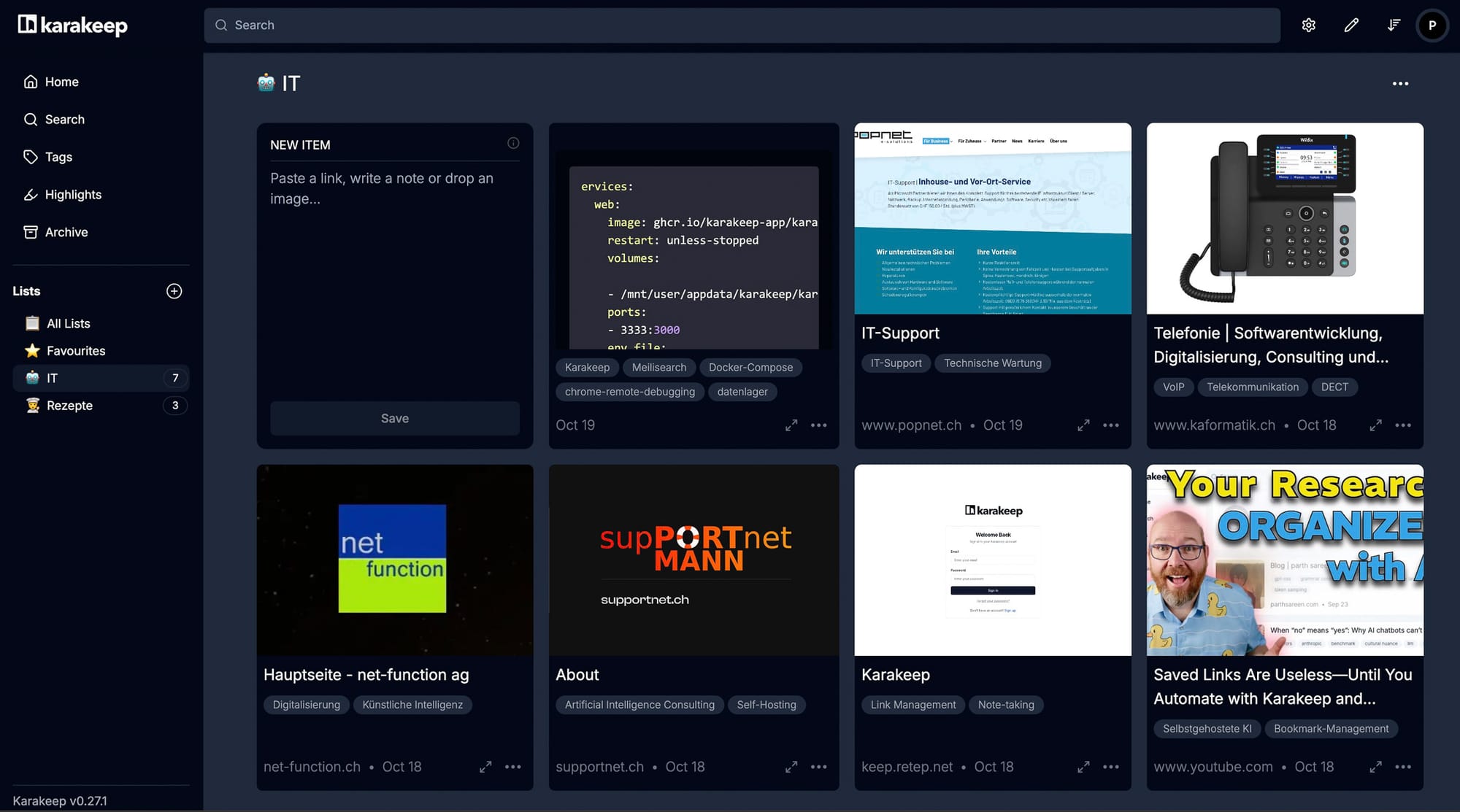The width and height of the screenshot is (1460, 812).
Task: Click the Save button for new item
Action: (394, 418)
